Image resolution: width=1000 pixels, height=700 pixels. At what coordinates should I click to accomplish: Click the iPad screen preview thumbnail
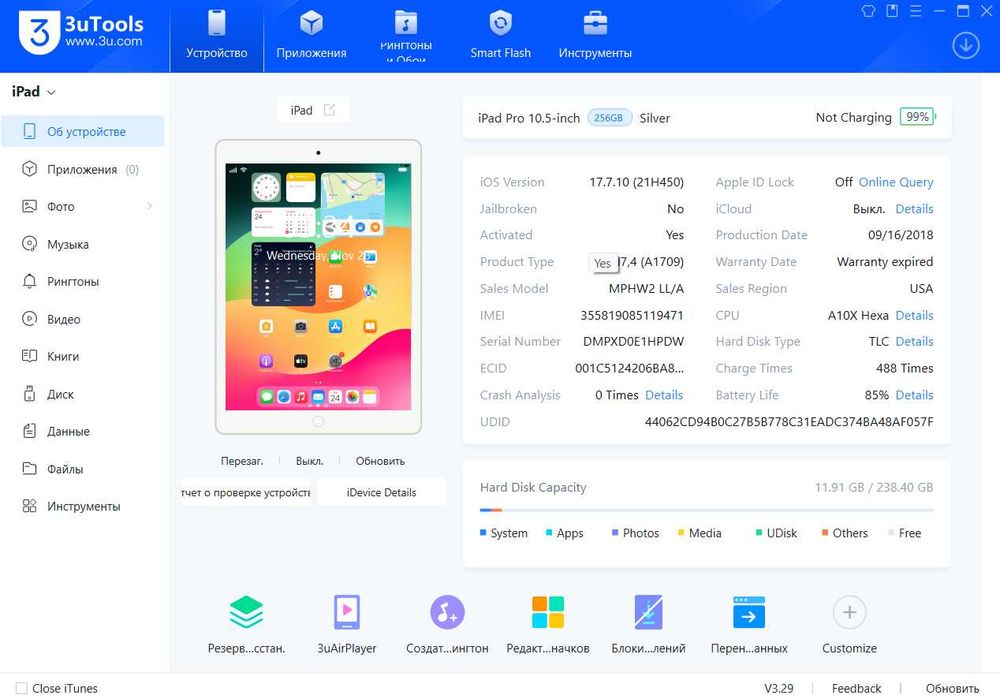(318, 286)
